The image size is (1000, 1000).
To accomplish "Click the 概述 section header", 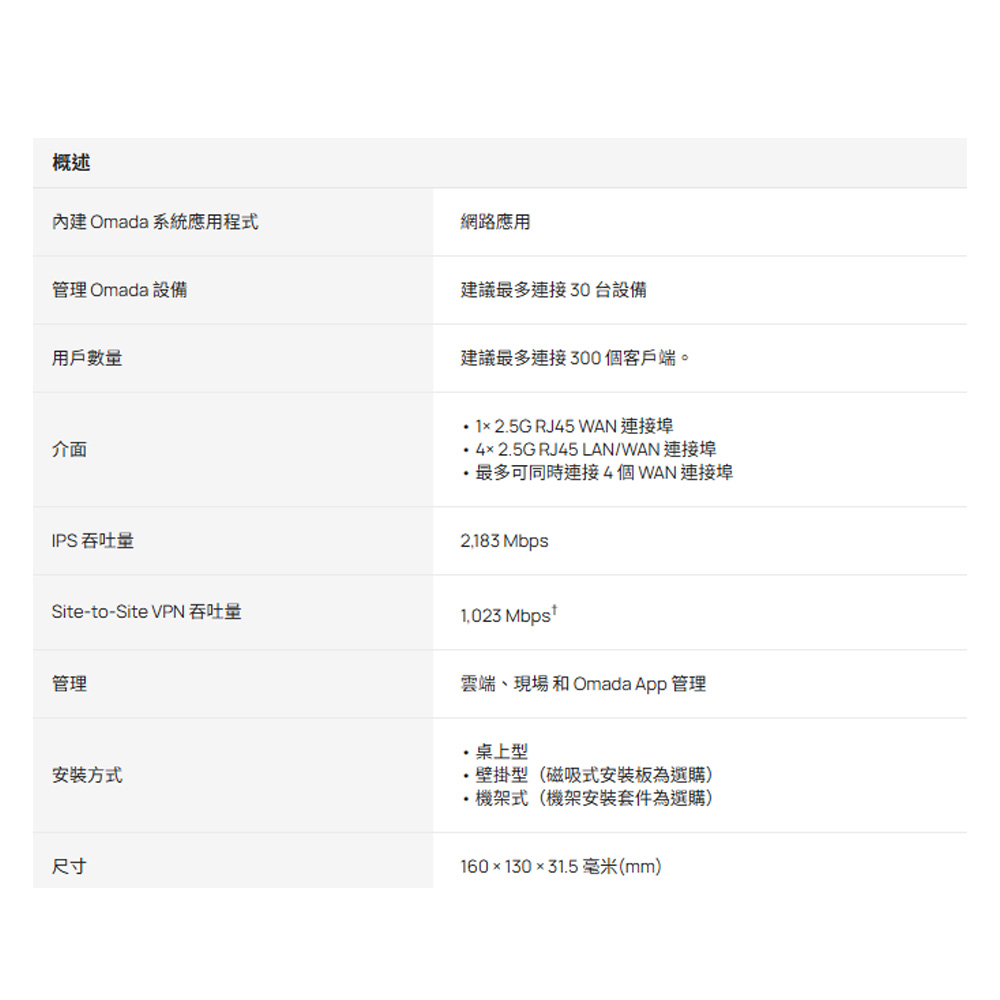I will point(71,163).
